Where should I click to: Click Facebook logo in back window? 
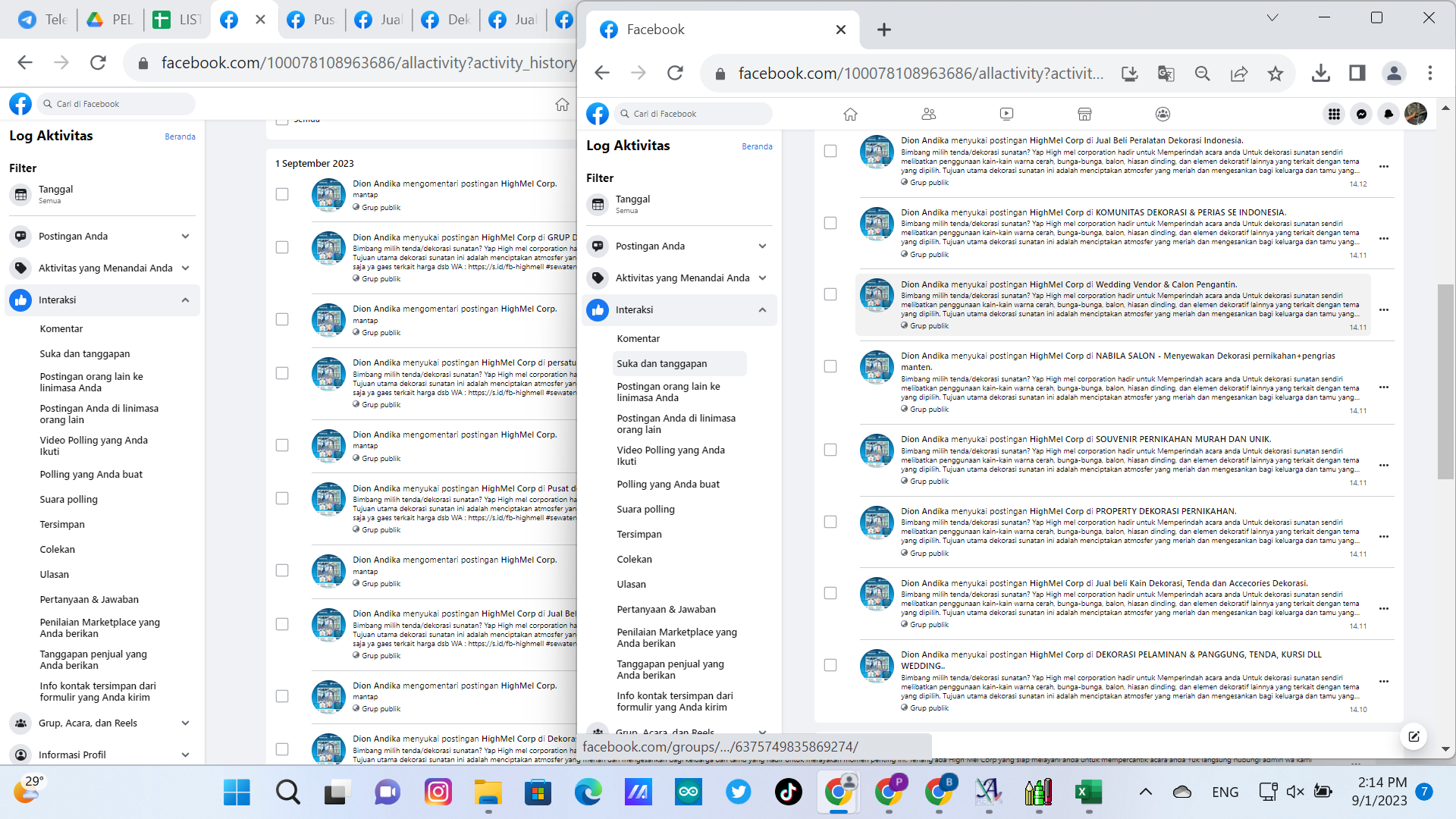pyautogui.click(x=20, y=104)
